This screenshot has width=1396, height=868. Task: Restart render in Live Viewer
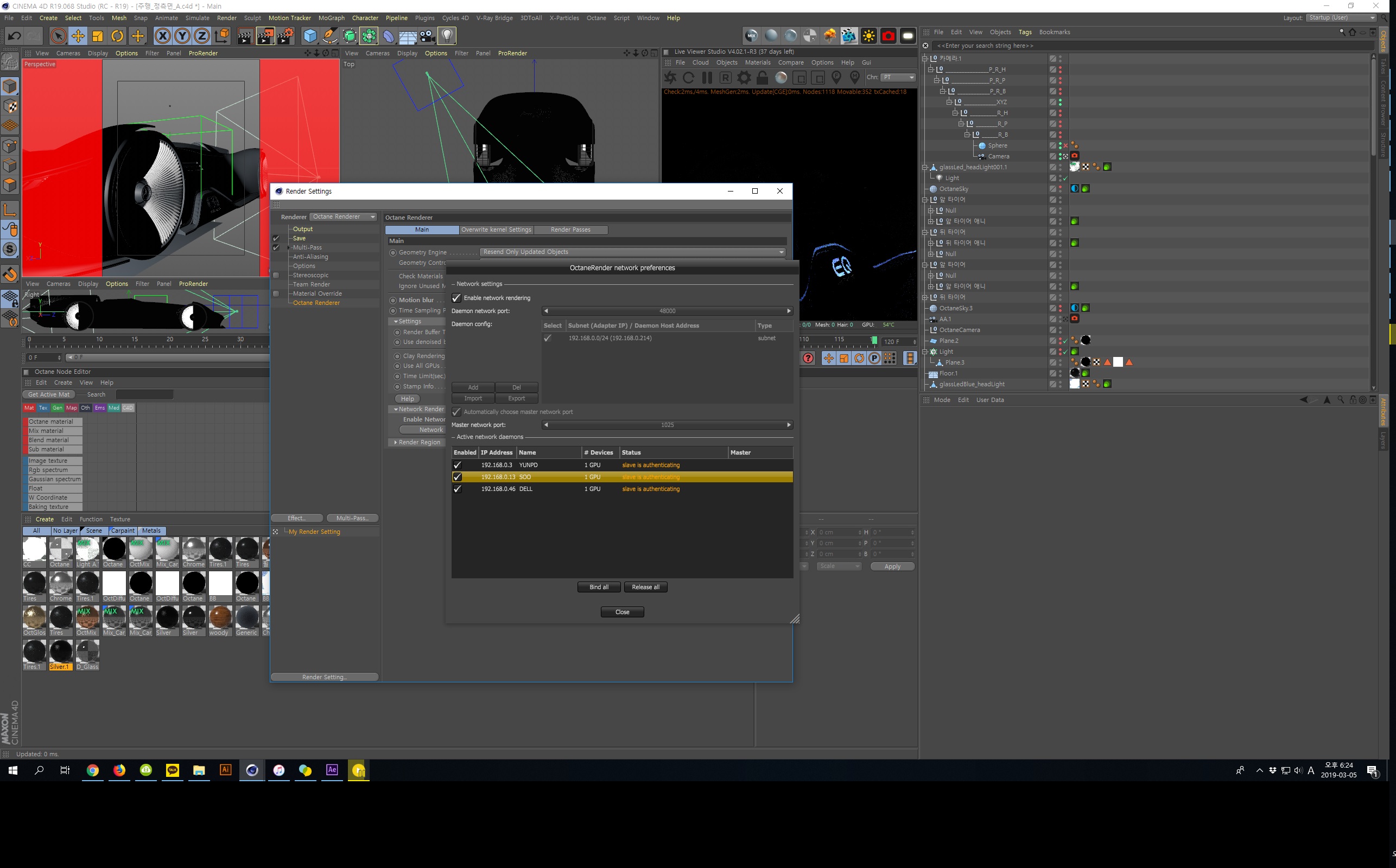tap(689, 78)
